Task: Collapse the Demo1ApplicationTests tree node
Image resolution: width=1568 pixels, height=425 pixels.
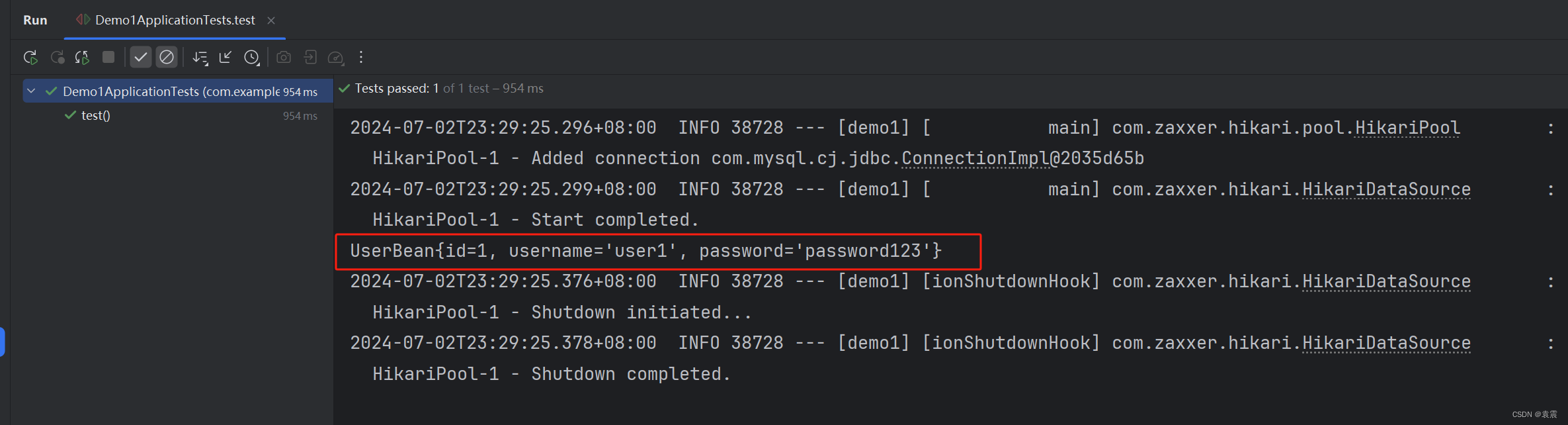Action: click(30, 91)
